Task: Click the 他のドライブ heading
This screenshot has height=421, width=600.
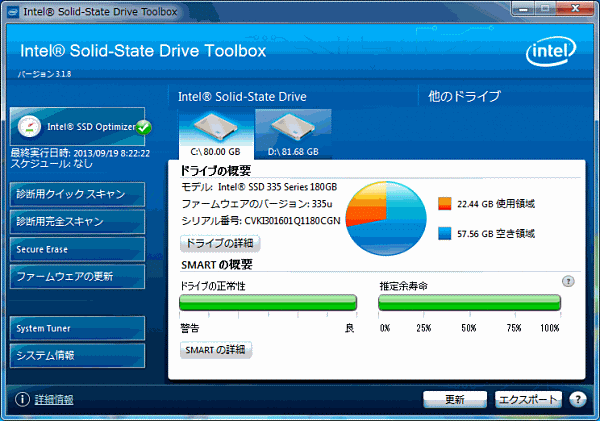Action: click(x=464, y=96)
